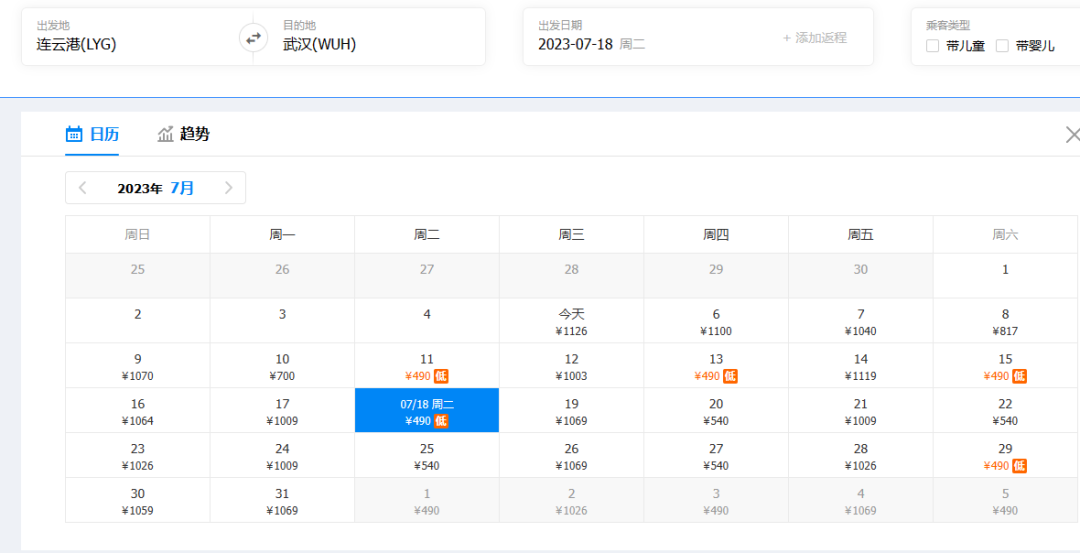1080x553 pixels.
Task: Go to next month arrow
Action: point(229,188)
